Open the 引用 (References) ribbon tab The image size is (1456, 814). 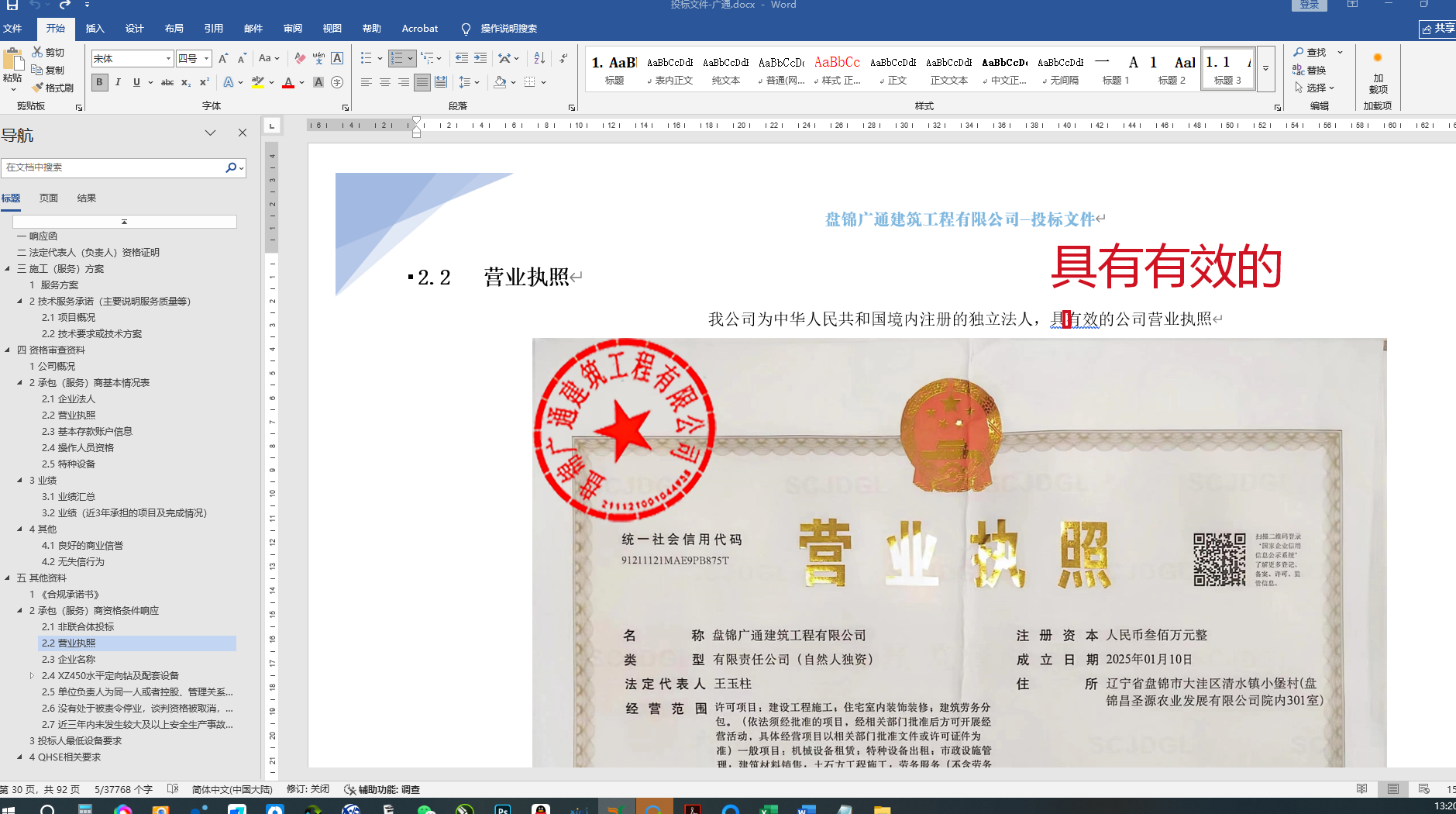[213, 29]
